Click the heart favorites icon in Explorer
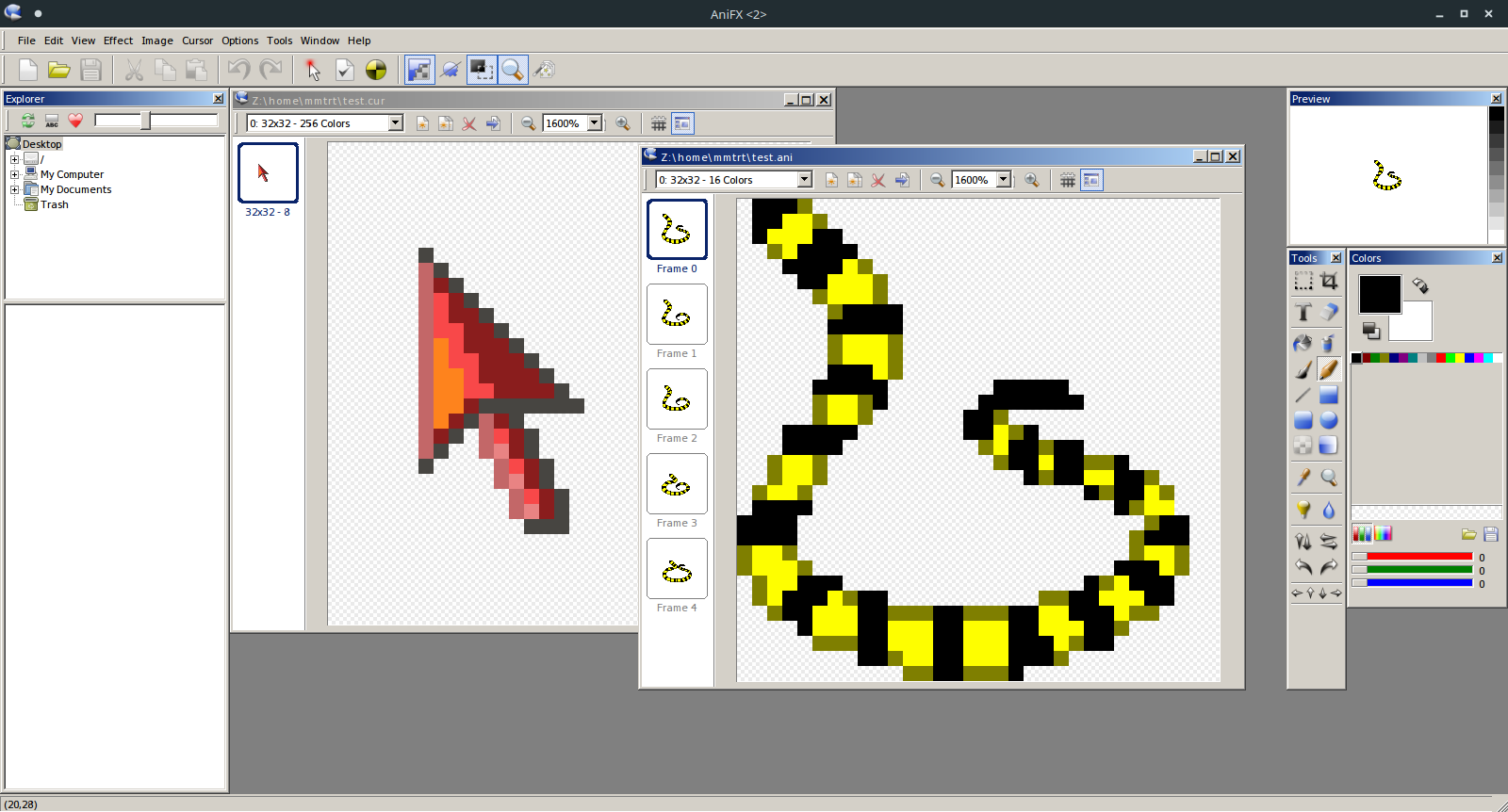Image resolution: width=1508 pixels, height=812 pixels. click(75, 121)
